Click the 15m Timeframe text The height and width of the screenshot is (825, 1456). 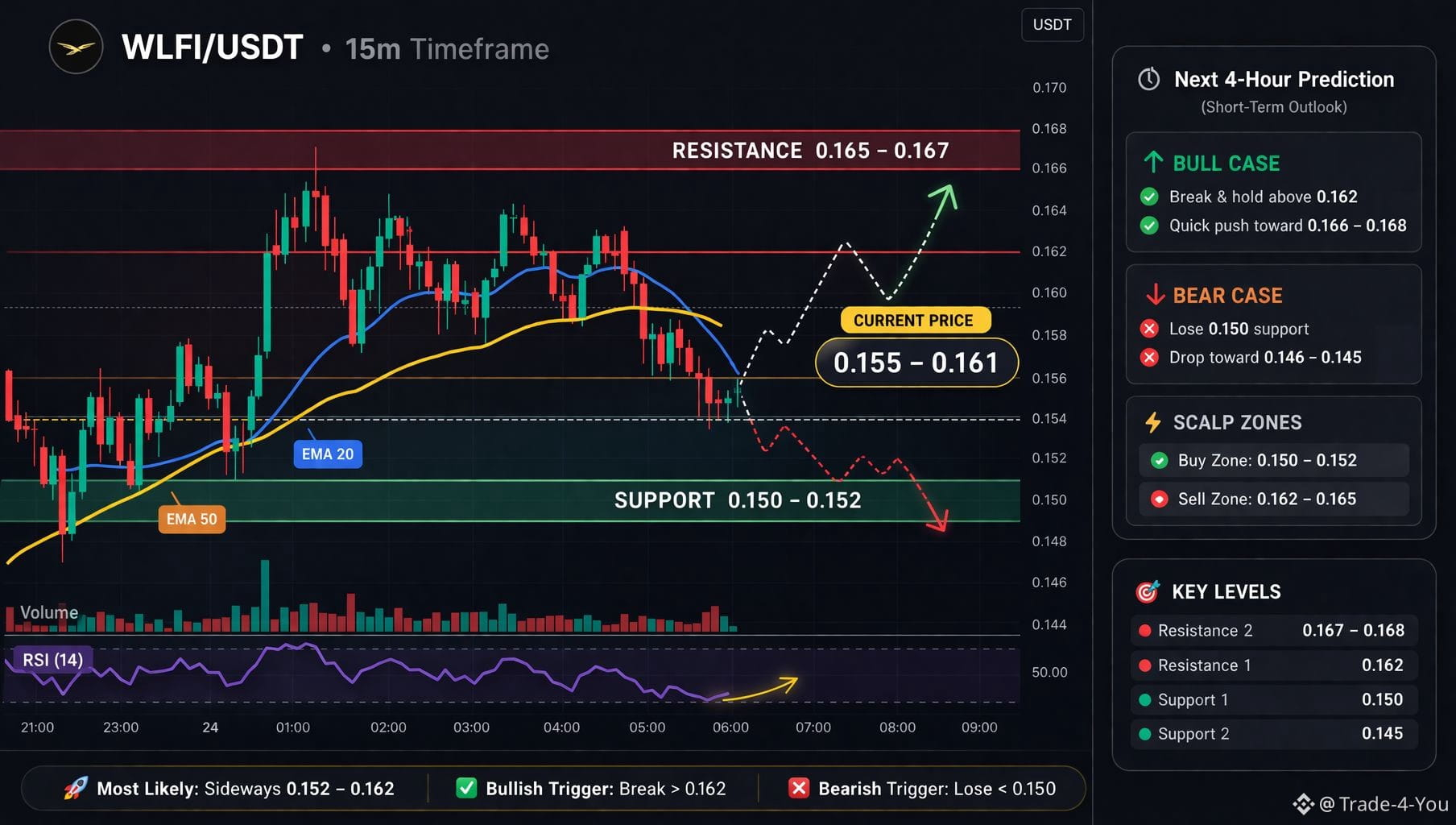click(x=447, y=49)
